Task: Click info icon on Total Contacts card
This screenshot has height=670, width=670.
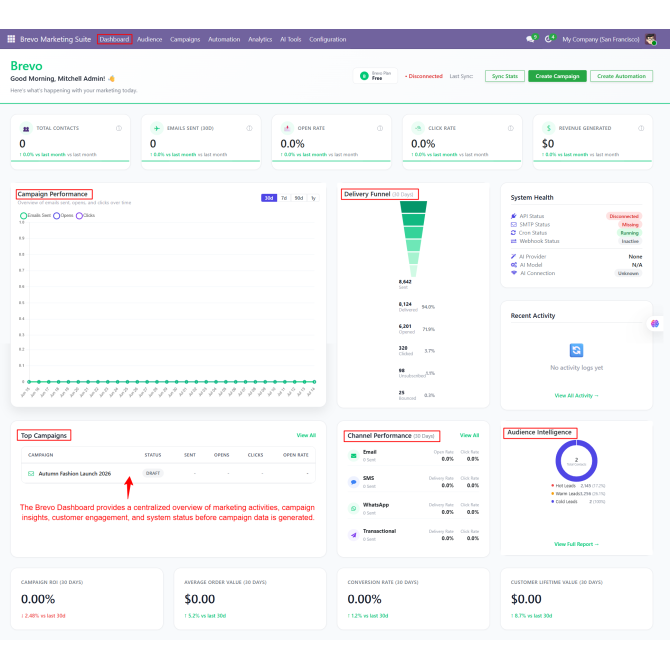Action: pyautogui.click(x=119, y=128)
